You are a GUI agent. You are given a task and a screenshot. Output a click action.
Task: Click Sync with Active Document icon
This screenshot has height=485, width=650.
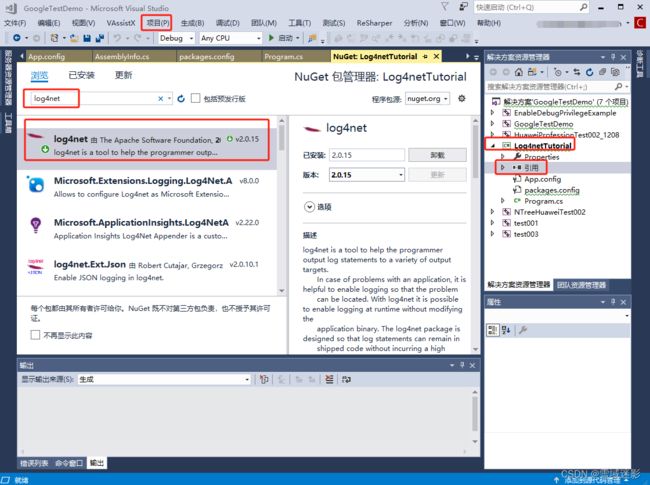pos(577,72)
